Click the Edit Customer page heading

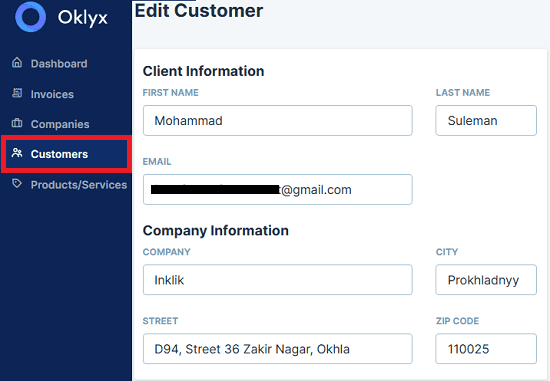(199, 11)
